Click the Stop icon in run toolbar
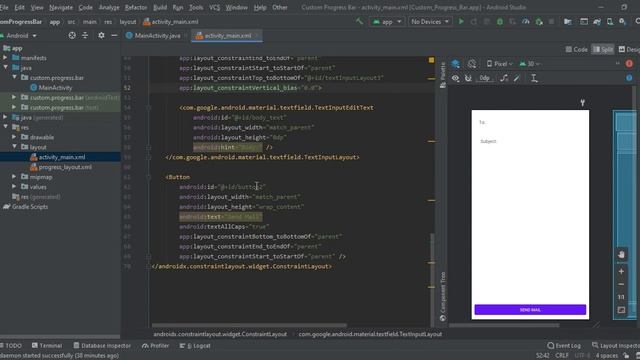The width and height of the screenshot is (640, 360). [x=551, y=22]
